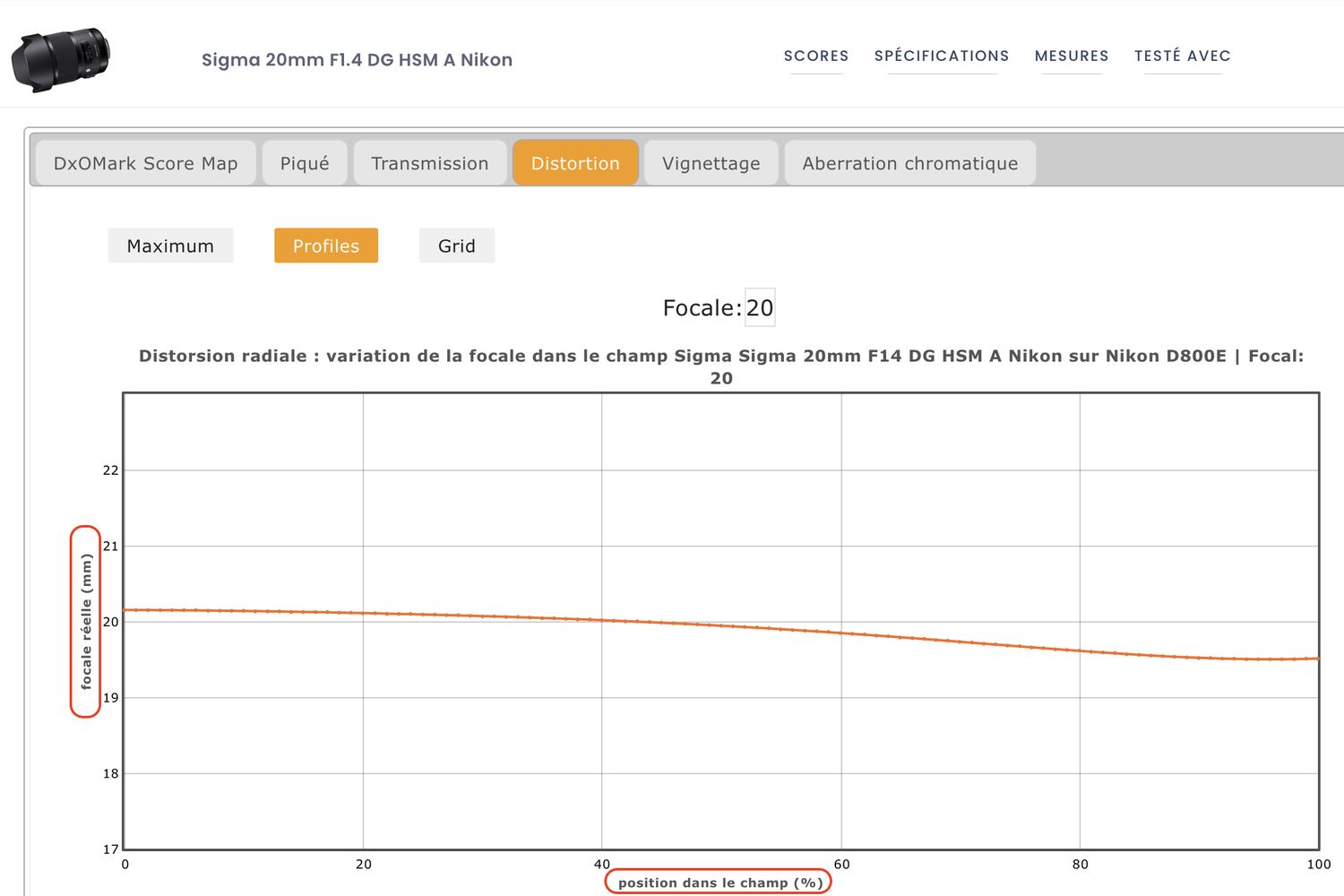1344x896 pixels.
Task: Click the 17 value on the vertical axis
Action: pyautogui.click(x=110, y=849)
